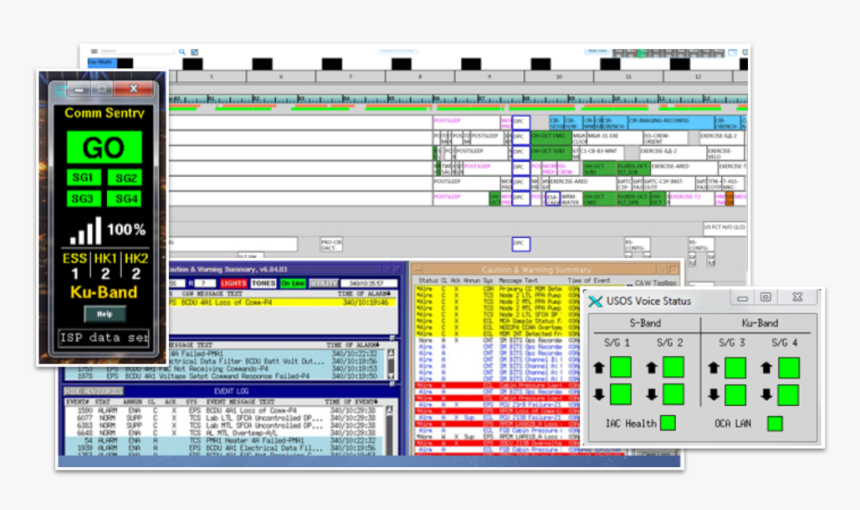The width and height of the screenshot is (860, 510).
Task: Select the C1-CB-B3-MNT activity block
Action: click(601, 152)
